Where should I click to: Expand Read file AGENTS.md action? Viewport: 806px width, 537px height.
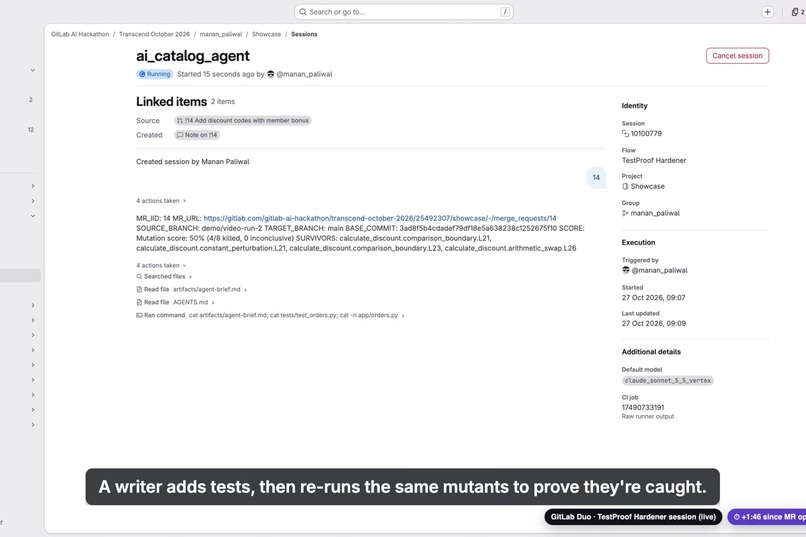175,302
